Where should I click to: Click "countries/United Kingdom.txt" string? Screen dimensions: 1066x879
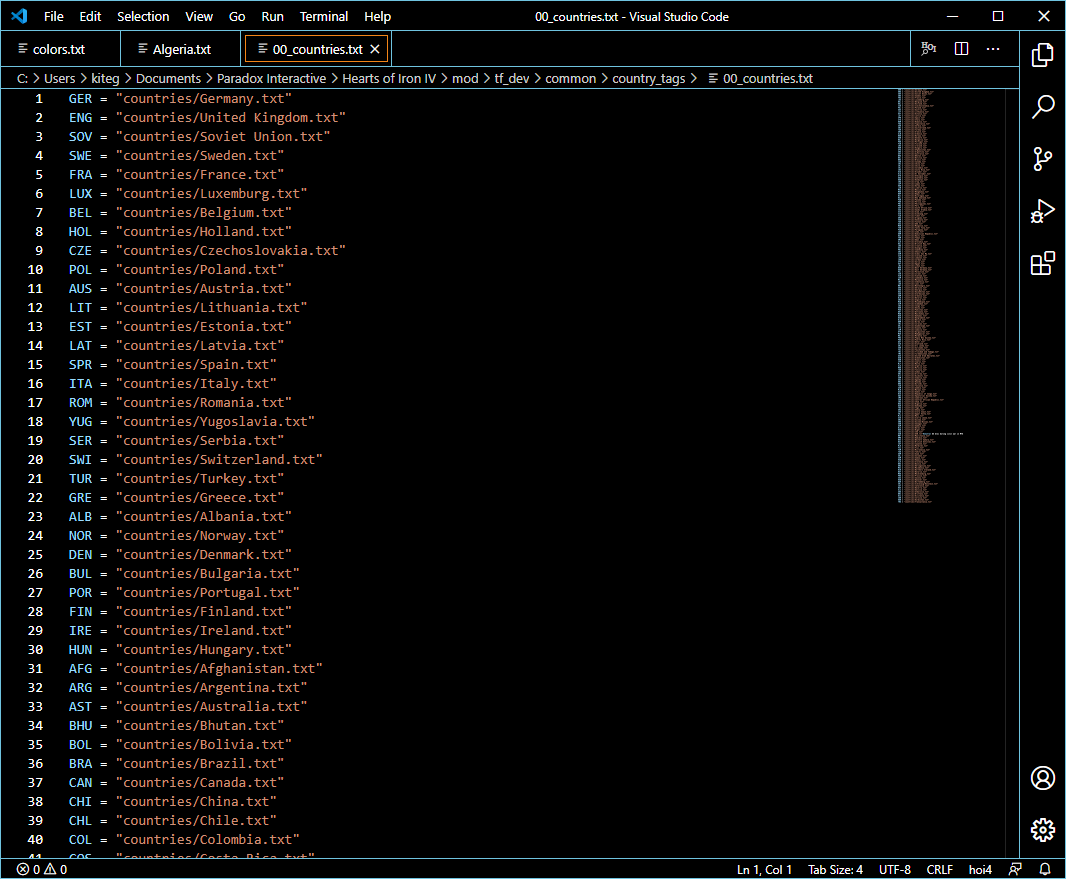pos(230,118)
